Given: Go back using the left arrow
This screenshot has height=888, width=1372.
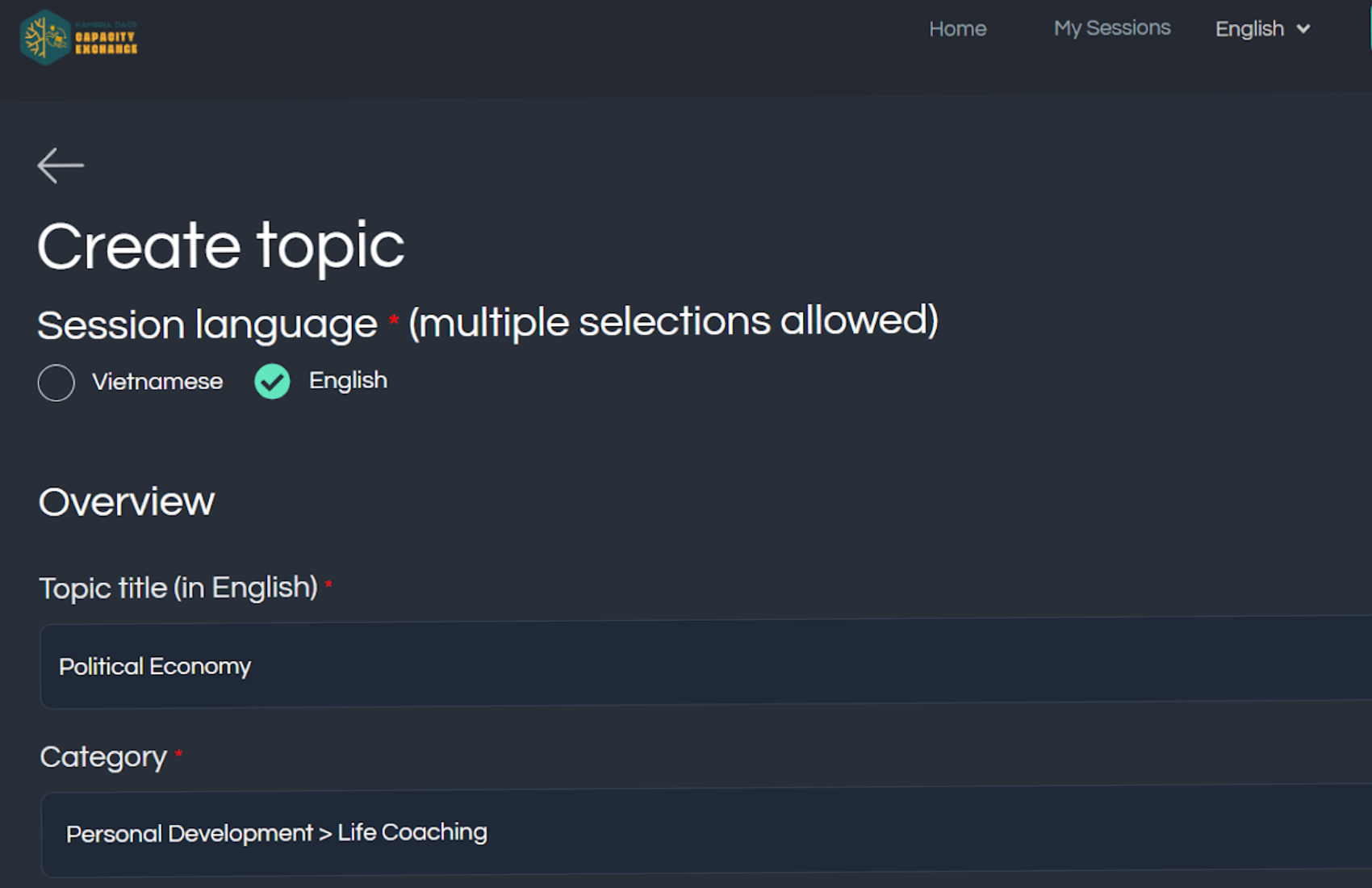Looking at the screenshot, I should (x=61, y=165).
